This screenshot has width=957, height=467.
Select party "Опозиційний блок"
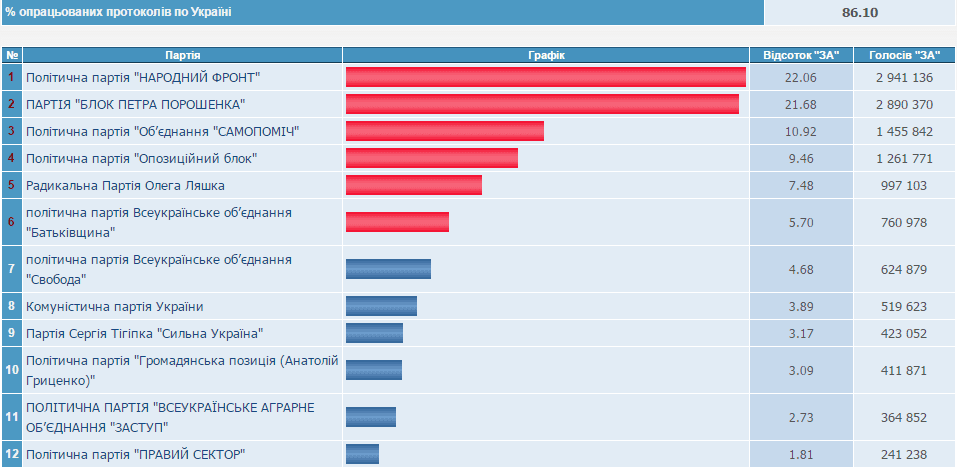[142, 159]
